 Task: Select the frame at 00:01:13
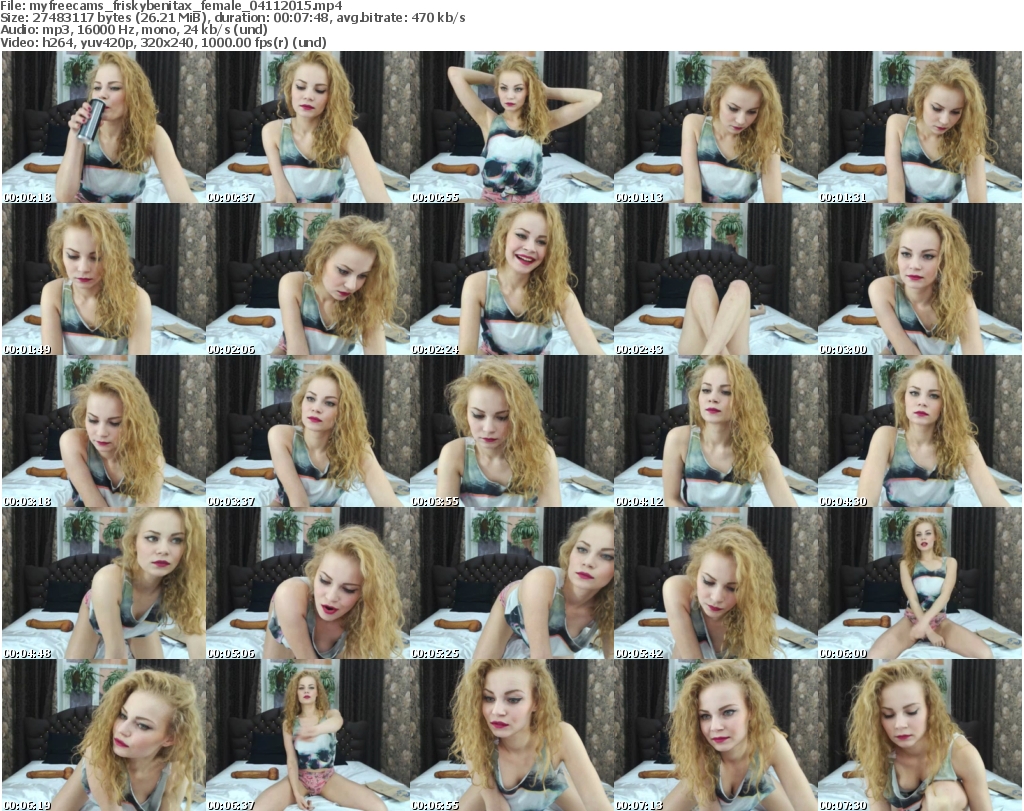tap(716, 127)
